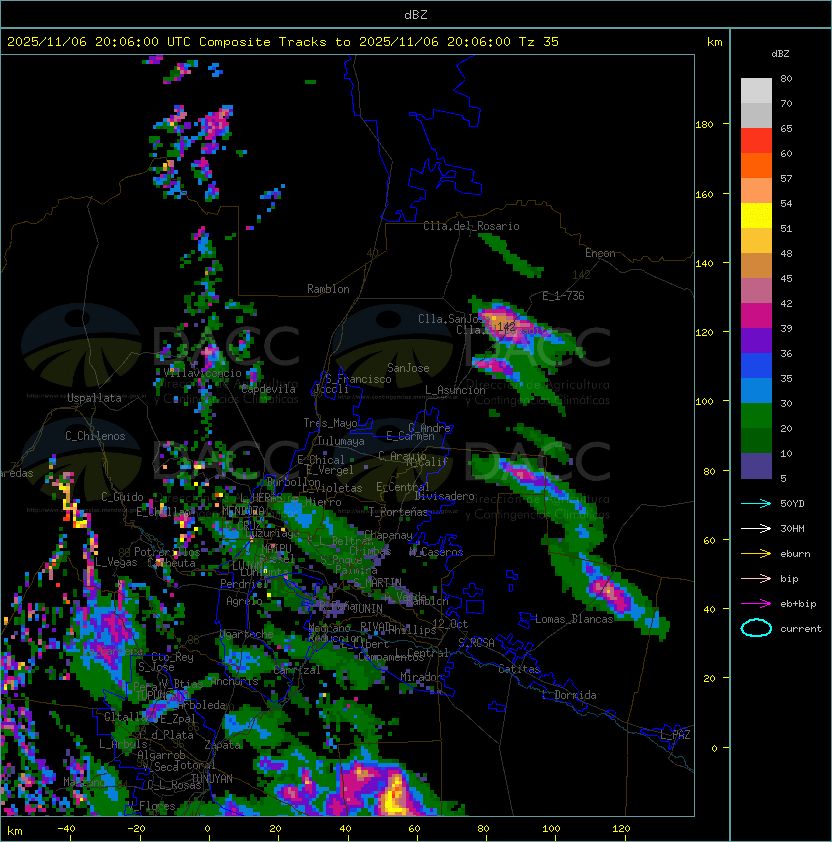Select the Lomas_Blancas location label
The image size is (832, 842).
[x=574, y=619]
